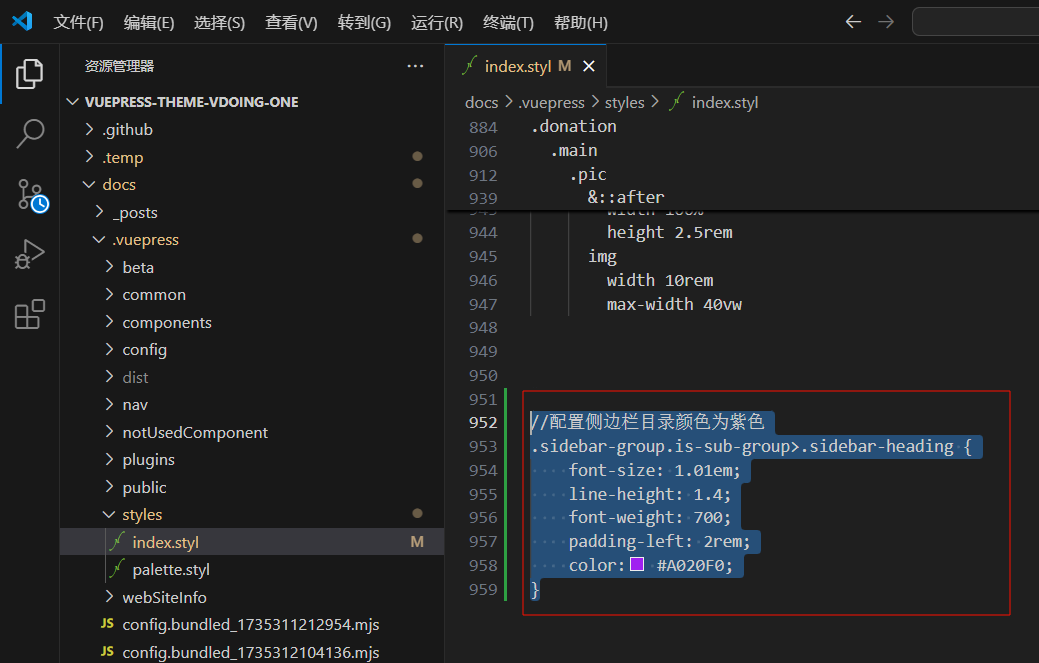This screenshot has height=663, width=1039.
Task: Open the Source Control view
Action: [x=31, y=195]
